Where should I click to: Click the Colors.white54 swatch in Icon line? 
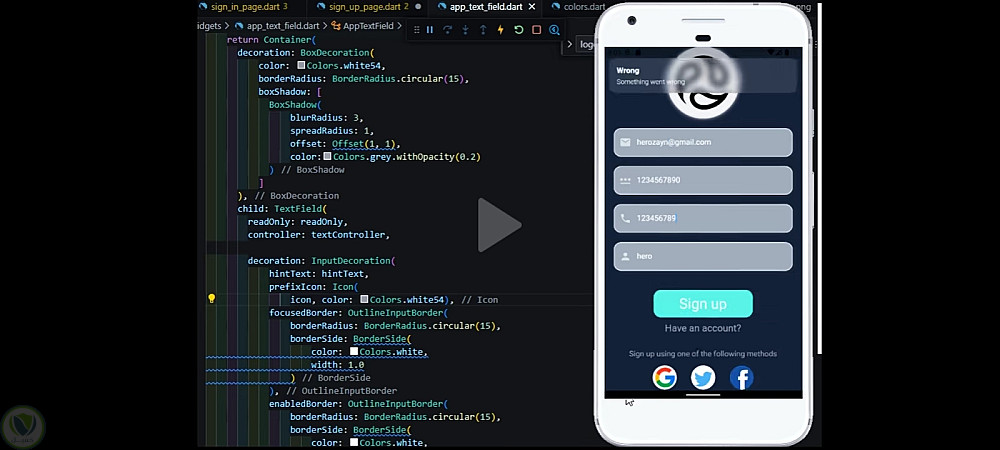364,299
